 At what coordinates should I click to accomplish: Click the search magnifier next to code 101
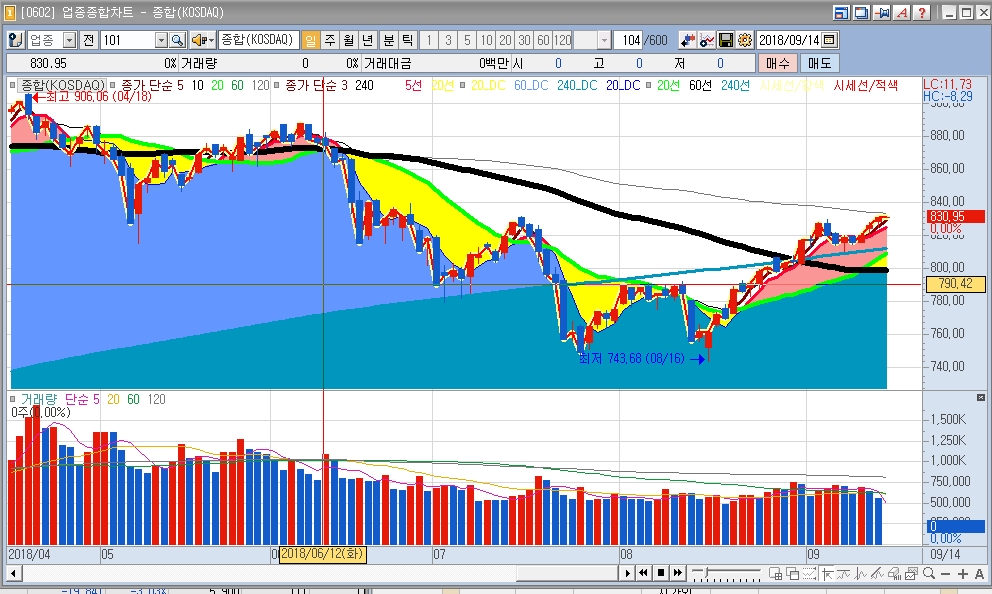click(178, 40)
